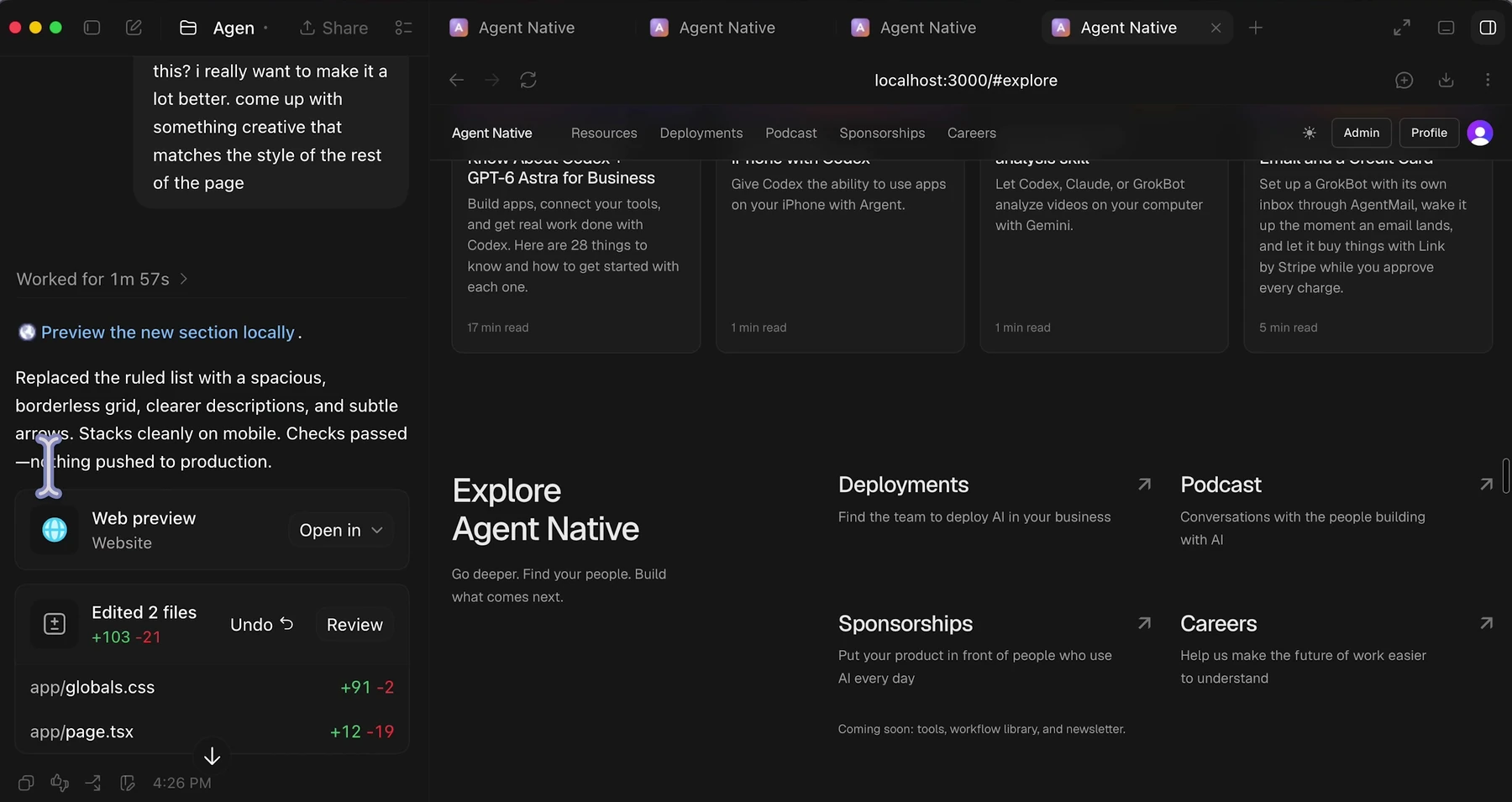Click the Profile button

1429,133
